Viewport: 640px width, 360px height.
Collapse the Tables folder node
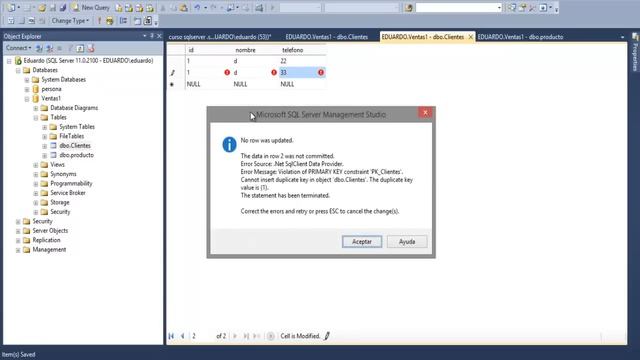[36, 118]
